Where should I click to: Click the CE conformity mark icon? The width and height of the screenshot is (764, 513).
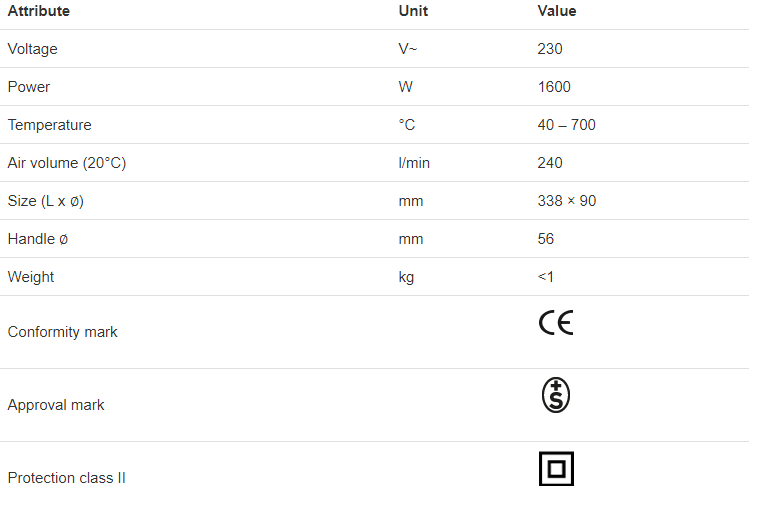pyautogui.click(x=556, y=323)
